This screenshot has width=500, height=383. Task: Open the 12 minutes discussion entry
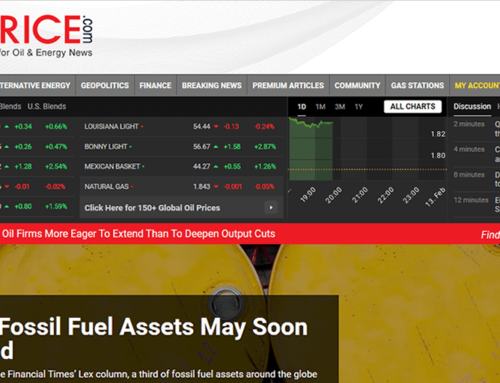coord(476,205)
